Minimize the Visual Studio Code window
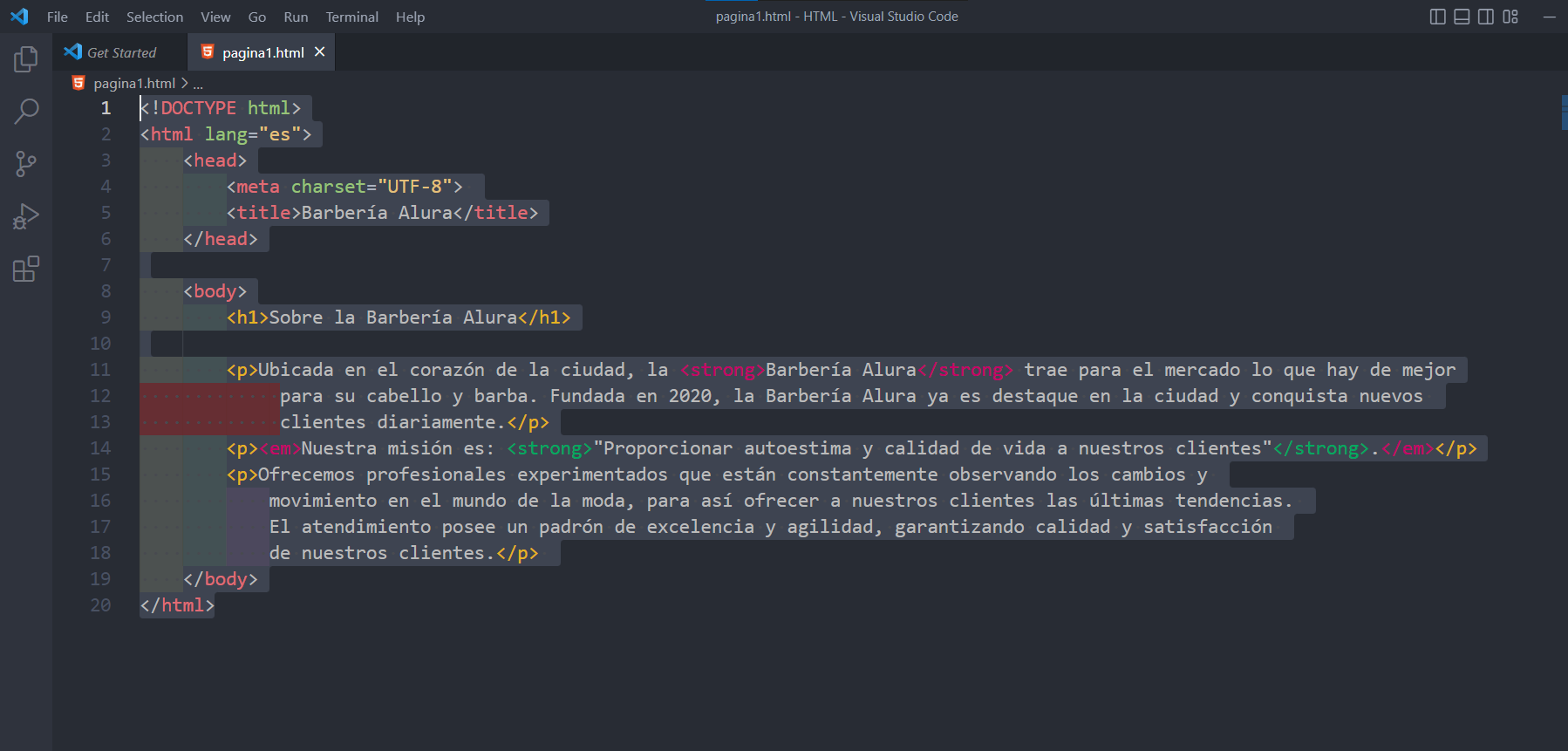The height and width of the screenshot is (751, 1568). 1549,17
